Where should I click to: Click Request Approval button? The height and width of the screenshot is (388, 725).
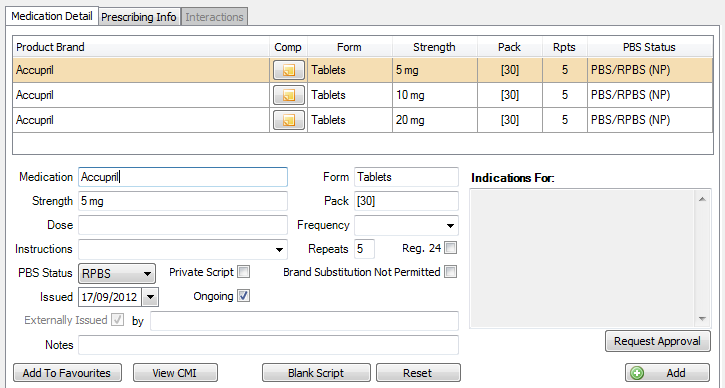[657, 341]
